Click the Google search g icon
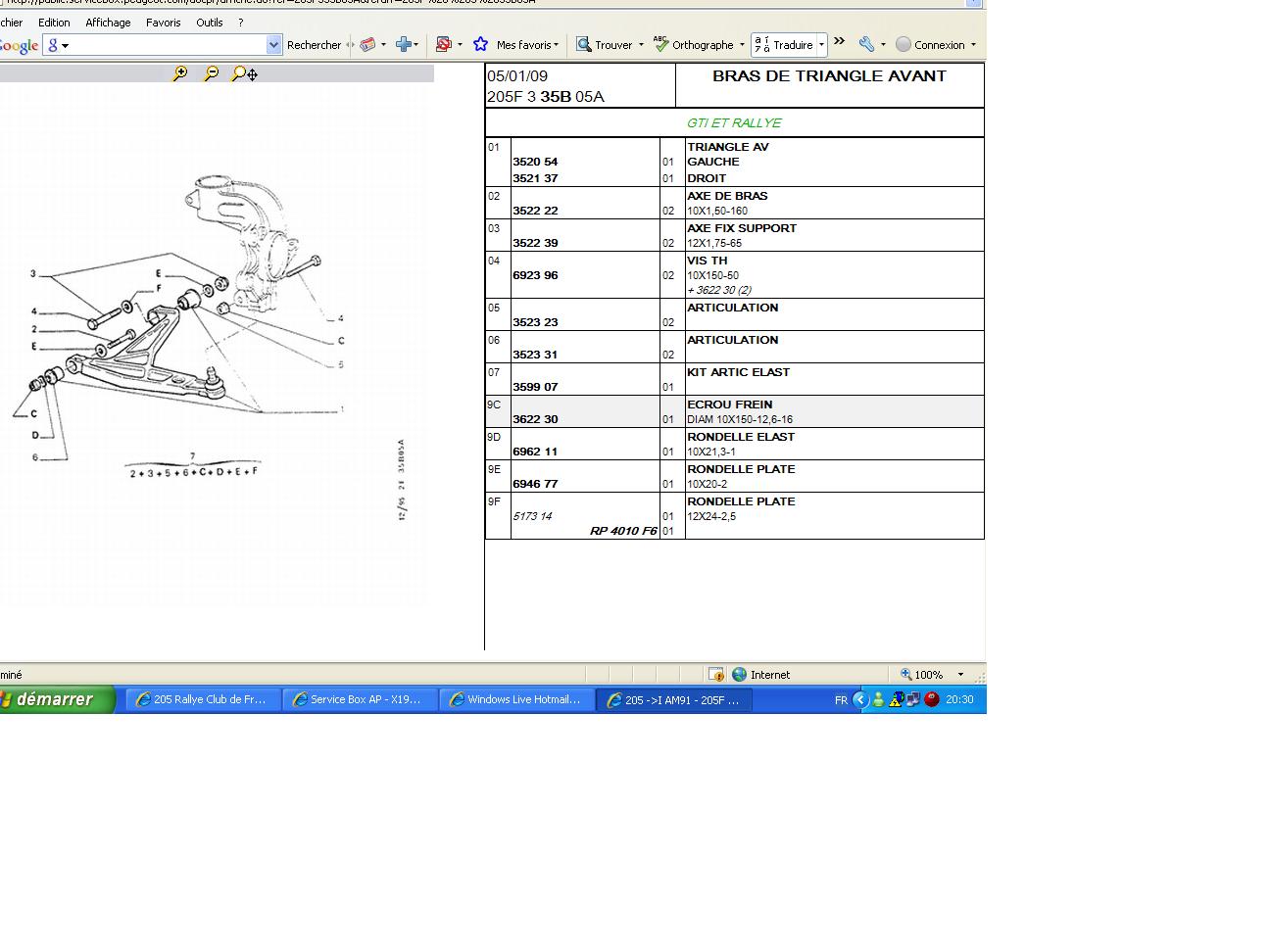1270x952 pixels. point(54,45)
